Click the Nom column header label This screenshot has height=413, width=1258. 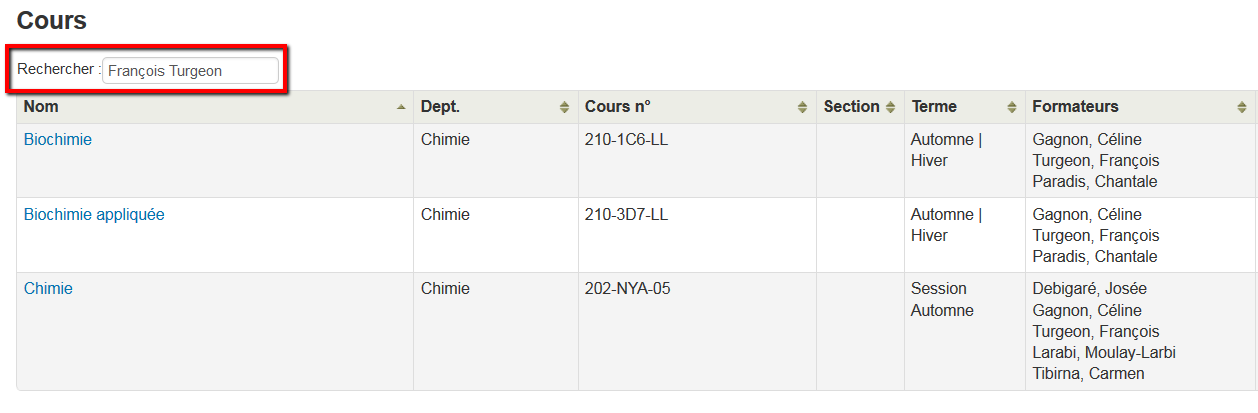click(41, 106)
